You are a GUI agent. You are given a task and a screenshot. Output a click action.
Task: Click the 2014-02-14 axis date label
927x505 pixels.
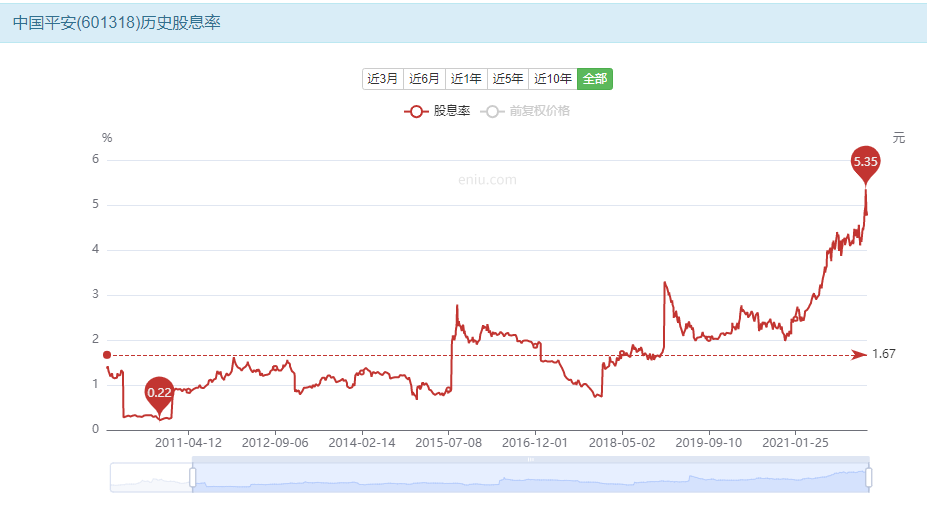pos(362,443)
